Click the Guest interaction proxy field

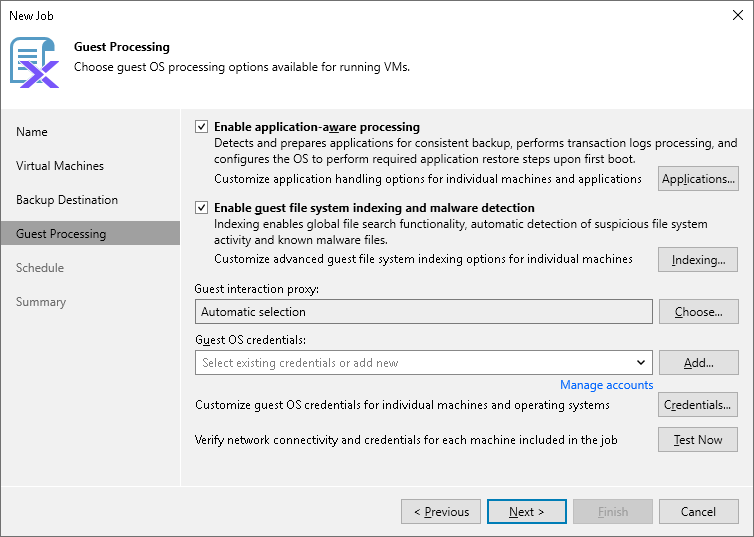(423, 312)
